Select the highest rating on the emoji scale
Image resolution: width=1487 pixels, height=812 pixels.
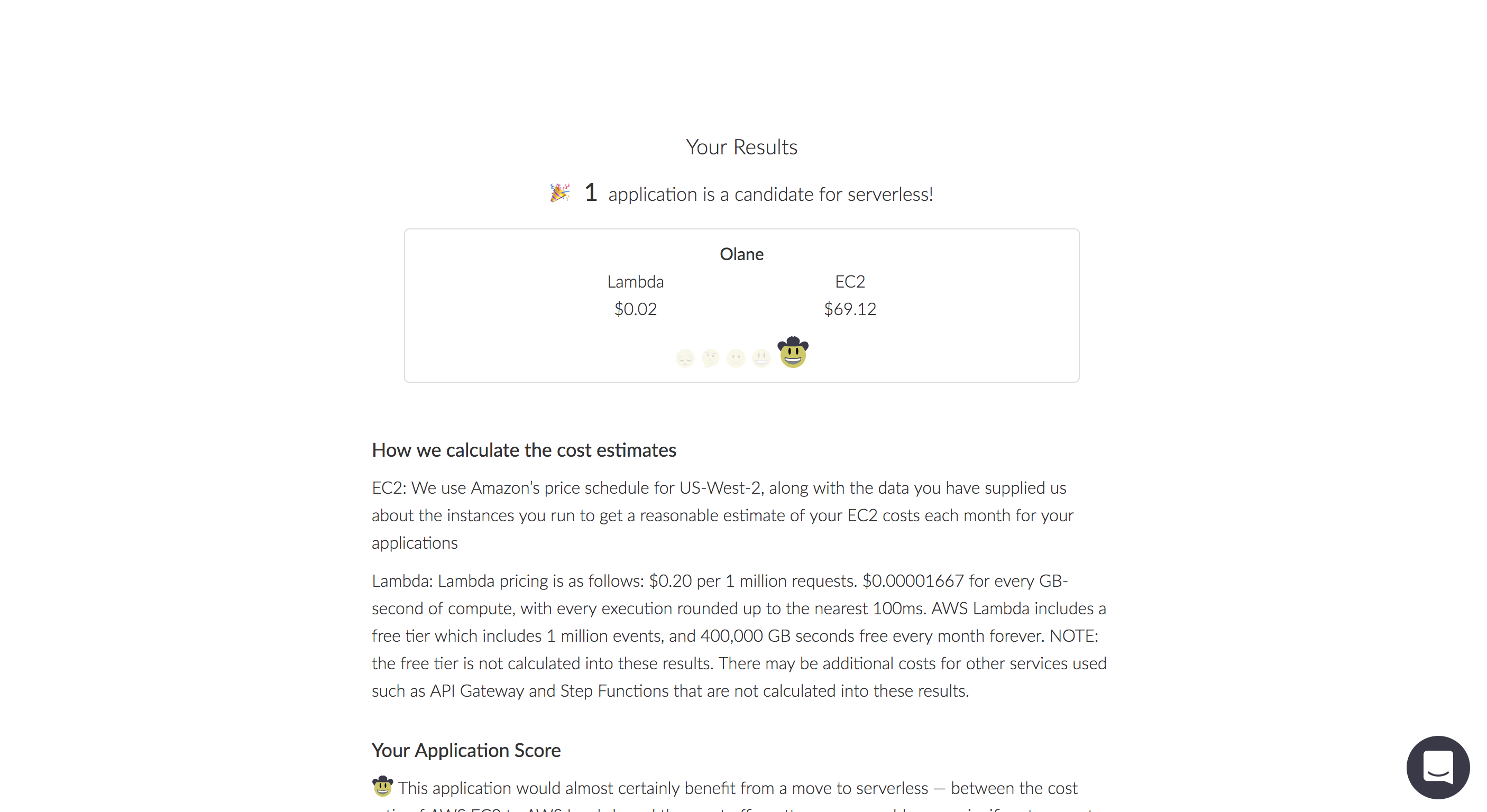(793, 354)
